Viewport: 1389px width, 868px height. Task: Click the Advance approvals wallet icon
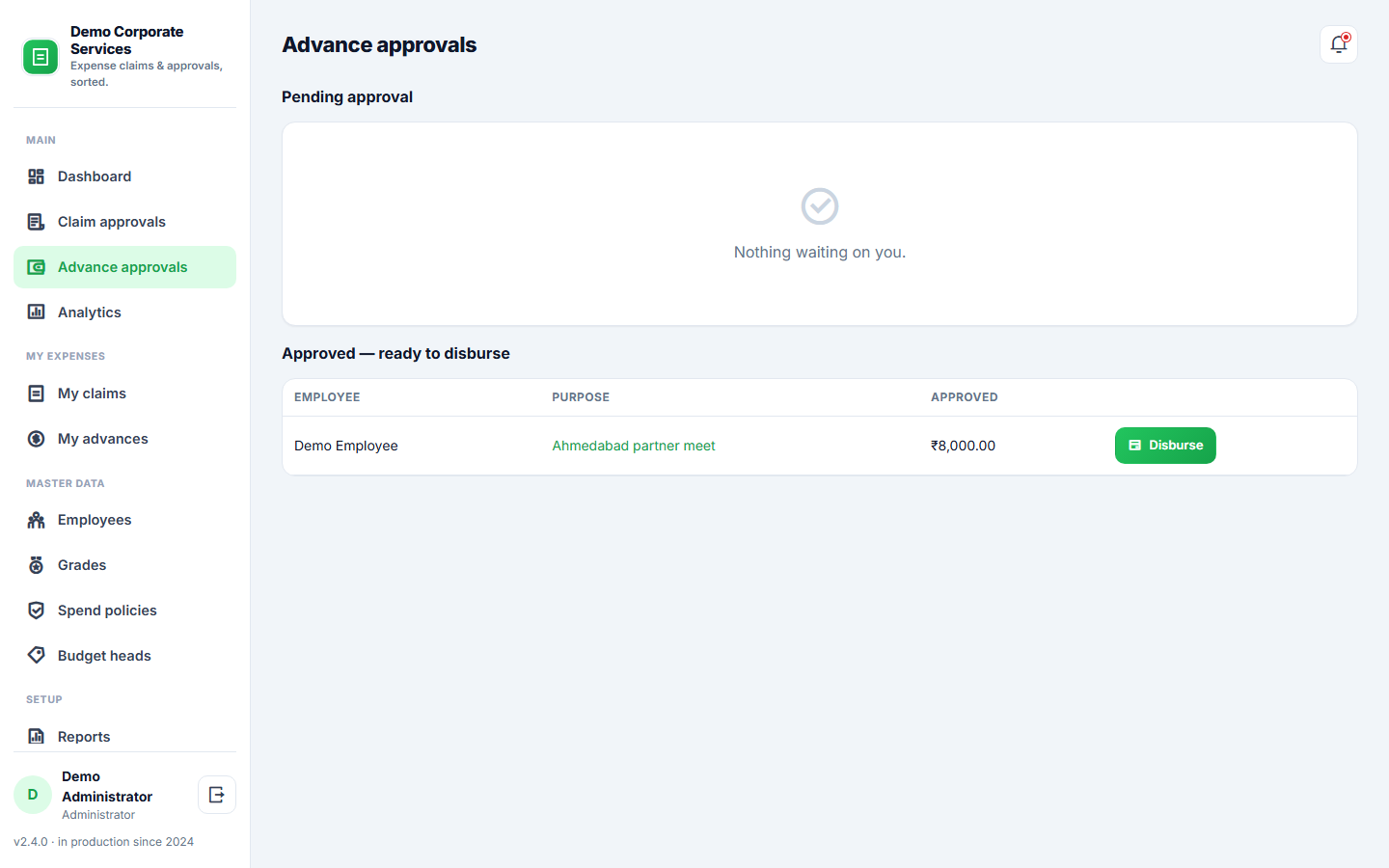pyautogui.click(x=36, y=267)
